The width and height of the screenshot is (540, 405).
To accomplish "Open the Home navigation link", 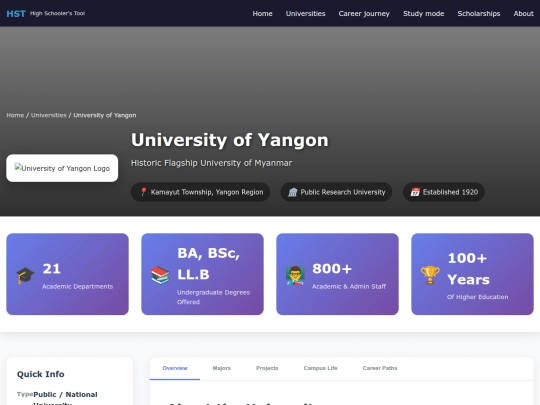I will tap(262, 13).
